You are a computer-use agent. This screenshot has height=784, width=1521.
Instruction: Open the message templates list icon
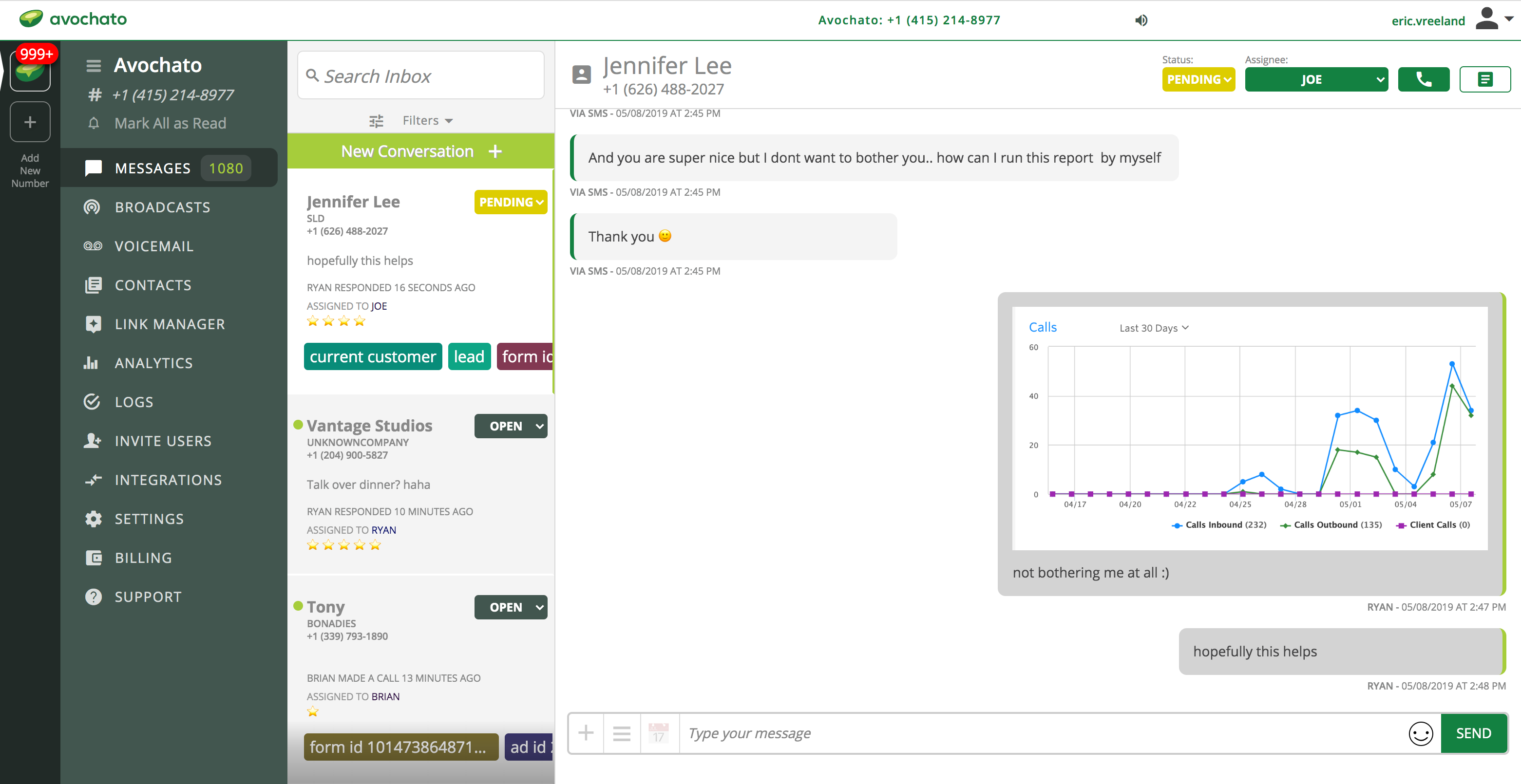pyautogui.click(x=621, y=733)
